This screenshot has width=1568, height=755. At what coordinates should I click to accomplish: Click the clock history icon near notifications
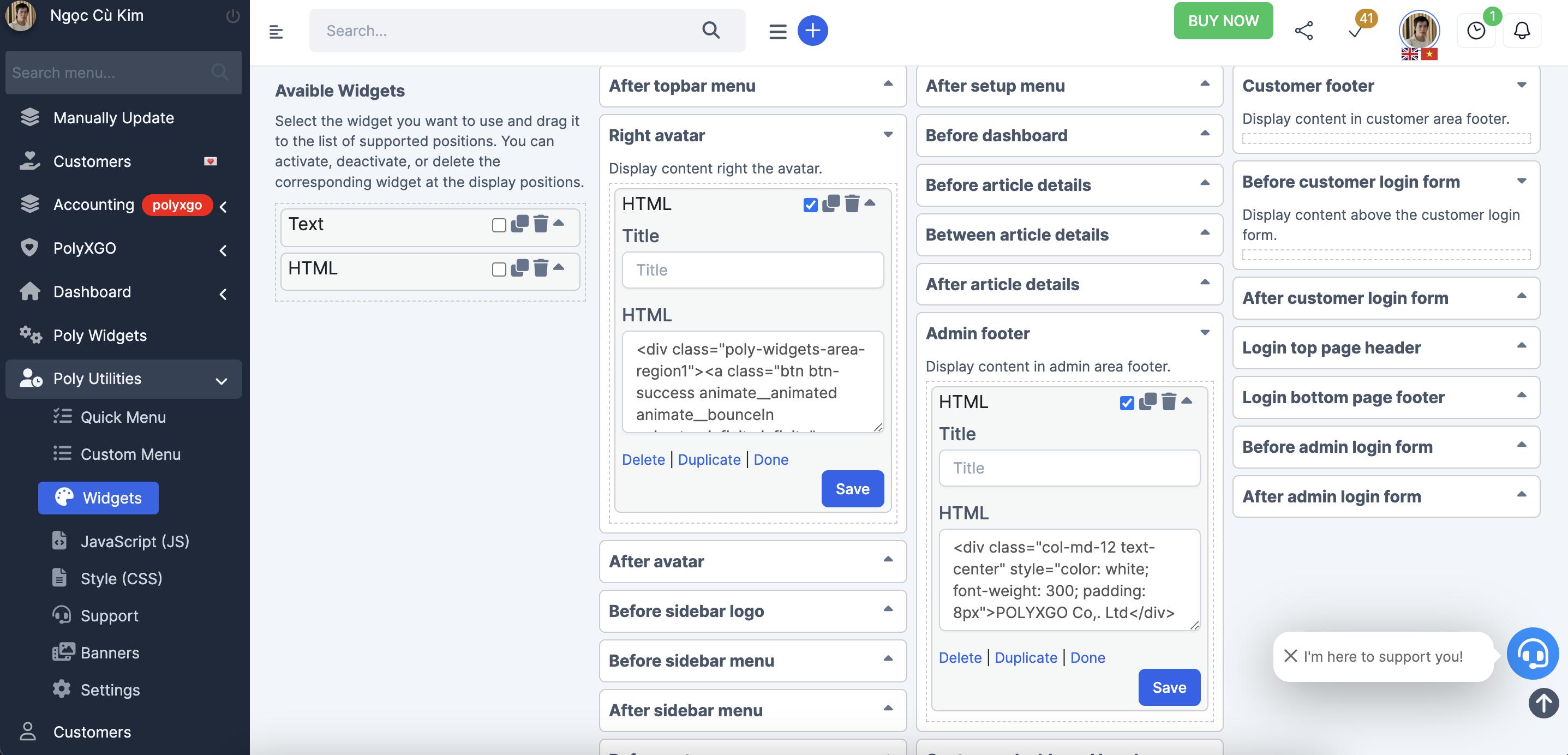tap(1476, 30)
